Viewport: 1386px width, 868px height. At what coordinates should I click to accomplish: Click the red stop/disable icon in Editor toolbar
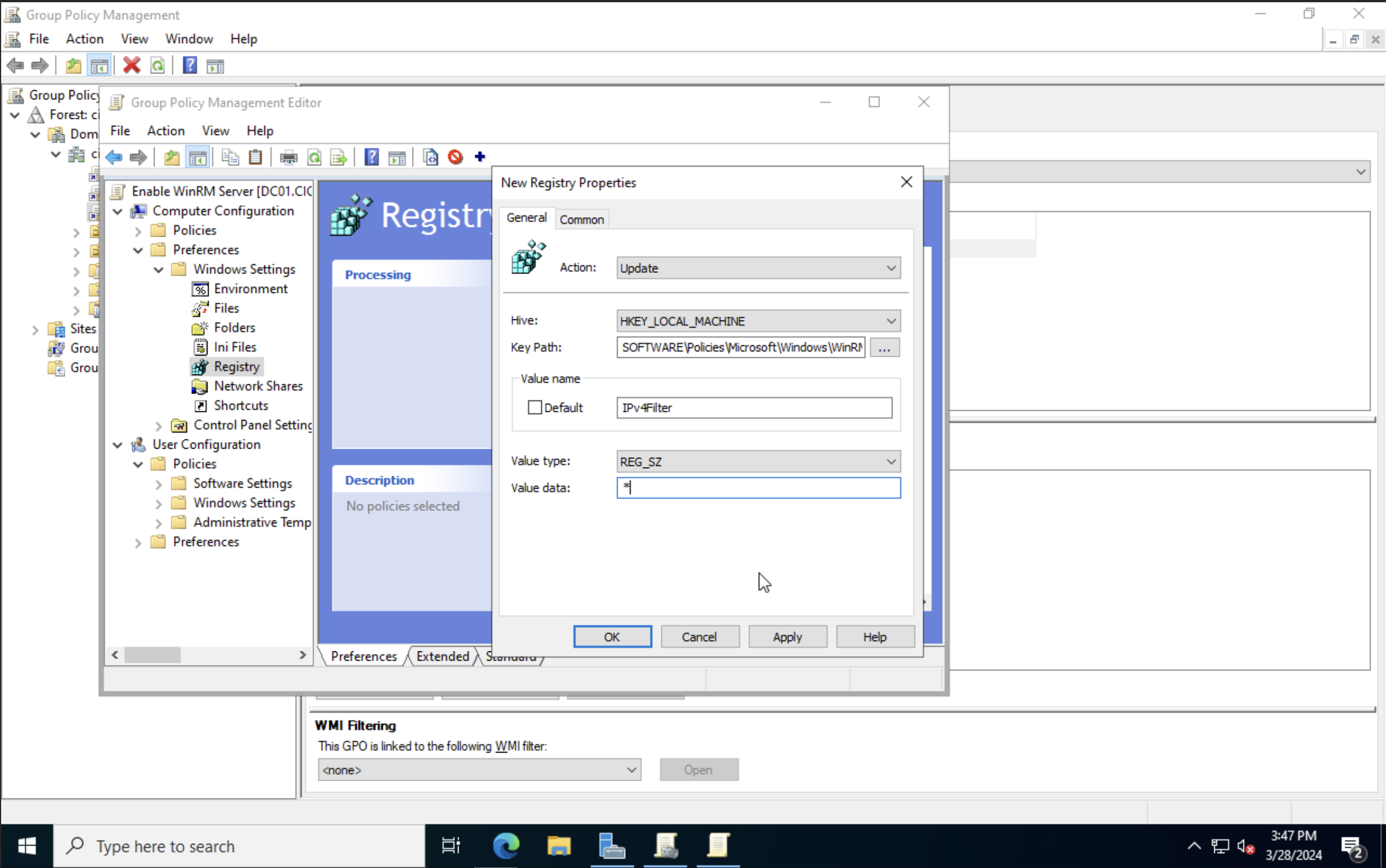click(455, 157)
